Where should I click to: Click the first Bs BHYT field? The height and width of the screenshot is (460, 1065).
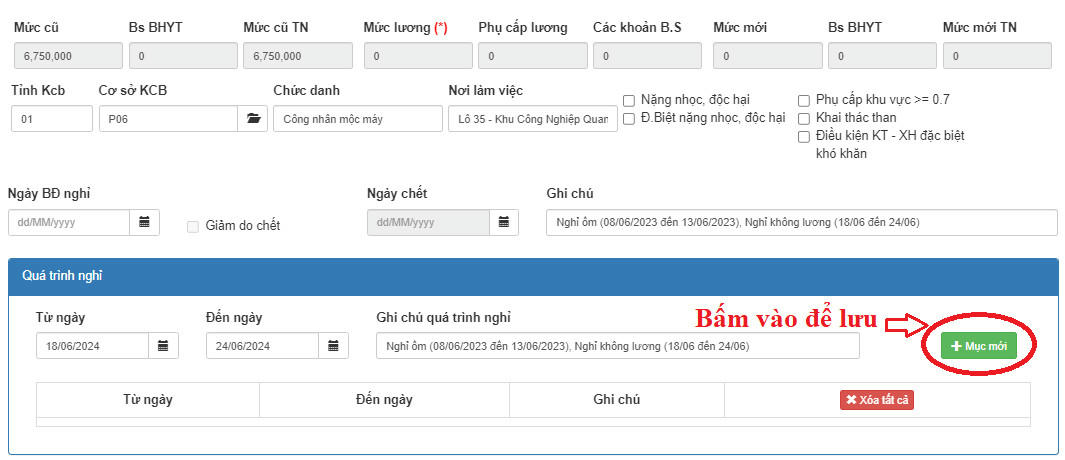tap(183, 56)
